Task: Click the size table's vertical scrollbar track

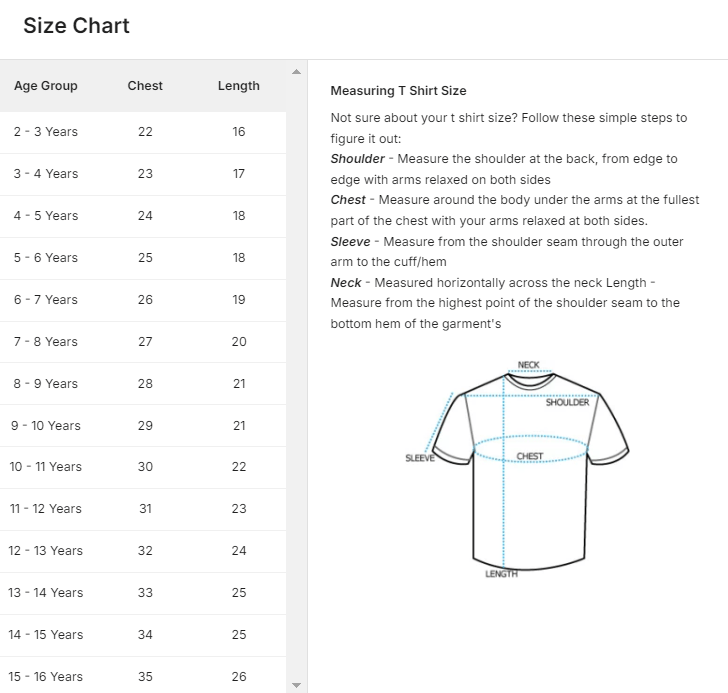Action: click(x=295, y=380)
